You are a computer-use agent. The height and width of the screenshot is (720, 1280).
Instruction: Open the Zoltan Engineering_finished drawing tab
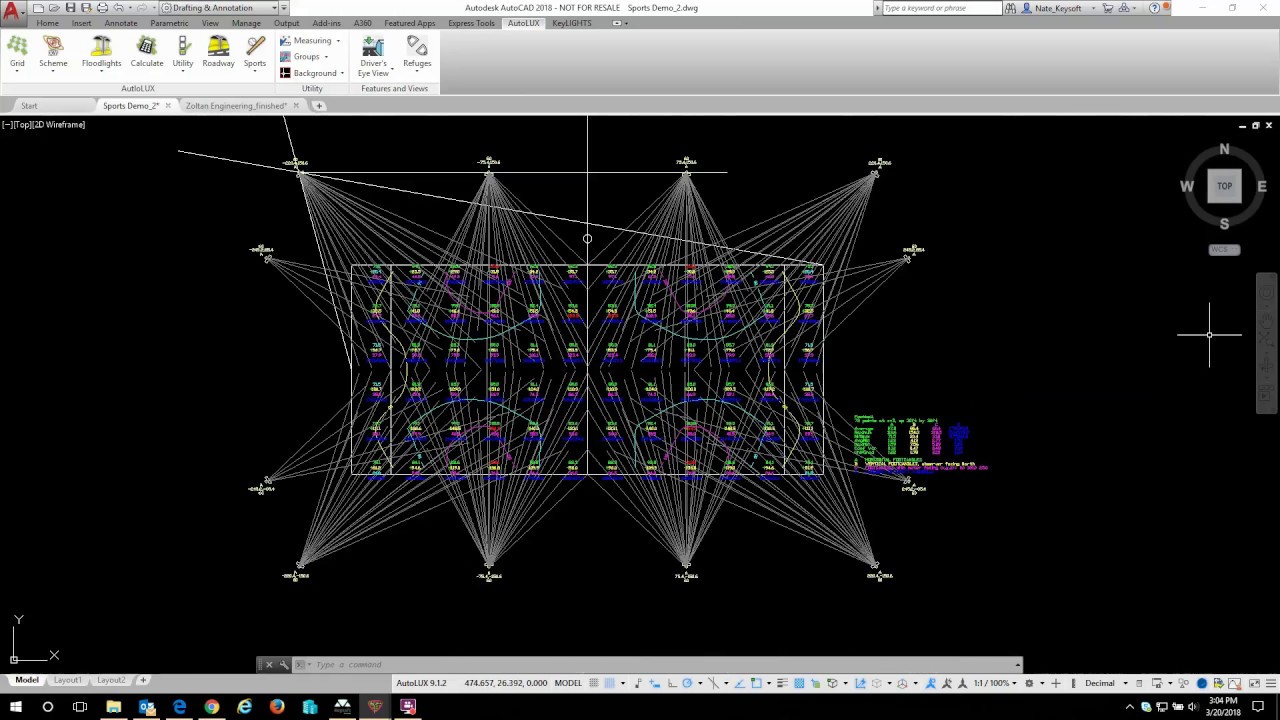tap(236, 105)
